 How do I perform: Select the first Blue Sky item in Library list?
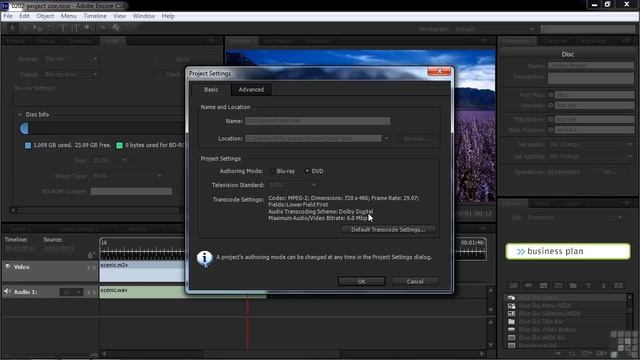pos(566,298)
